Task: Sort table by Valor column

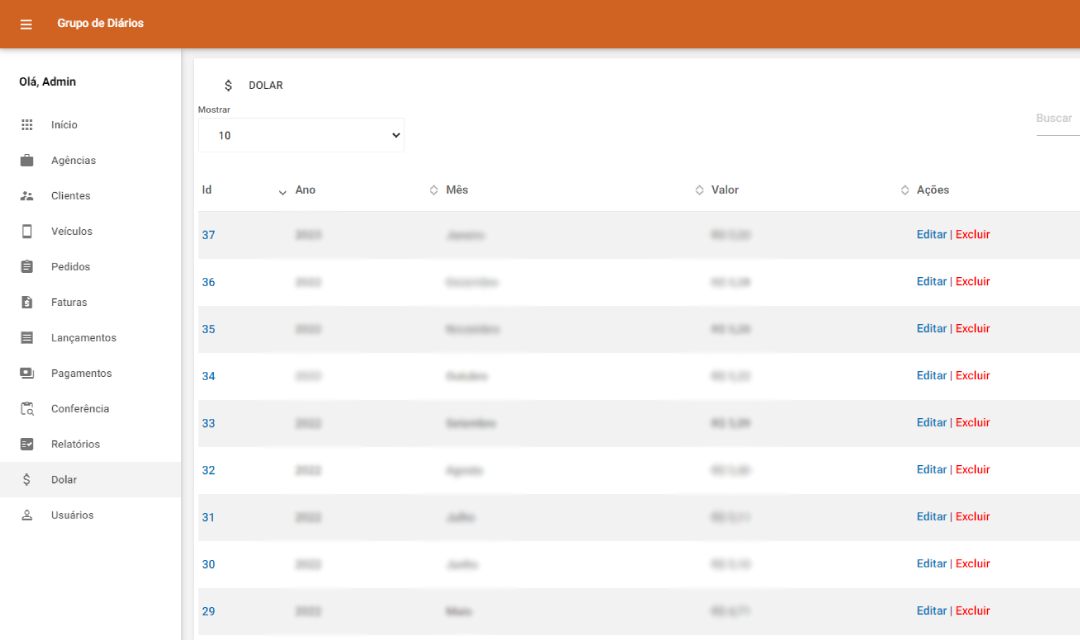Action: coord(725,190)
